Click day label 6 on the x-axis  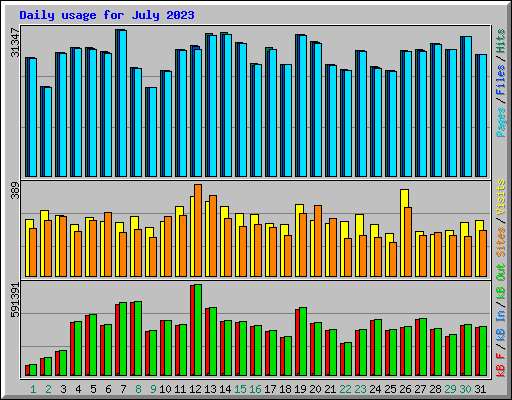[108, 389]
